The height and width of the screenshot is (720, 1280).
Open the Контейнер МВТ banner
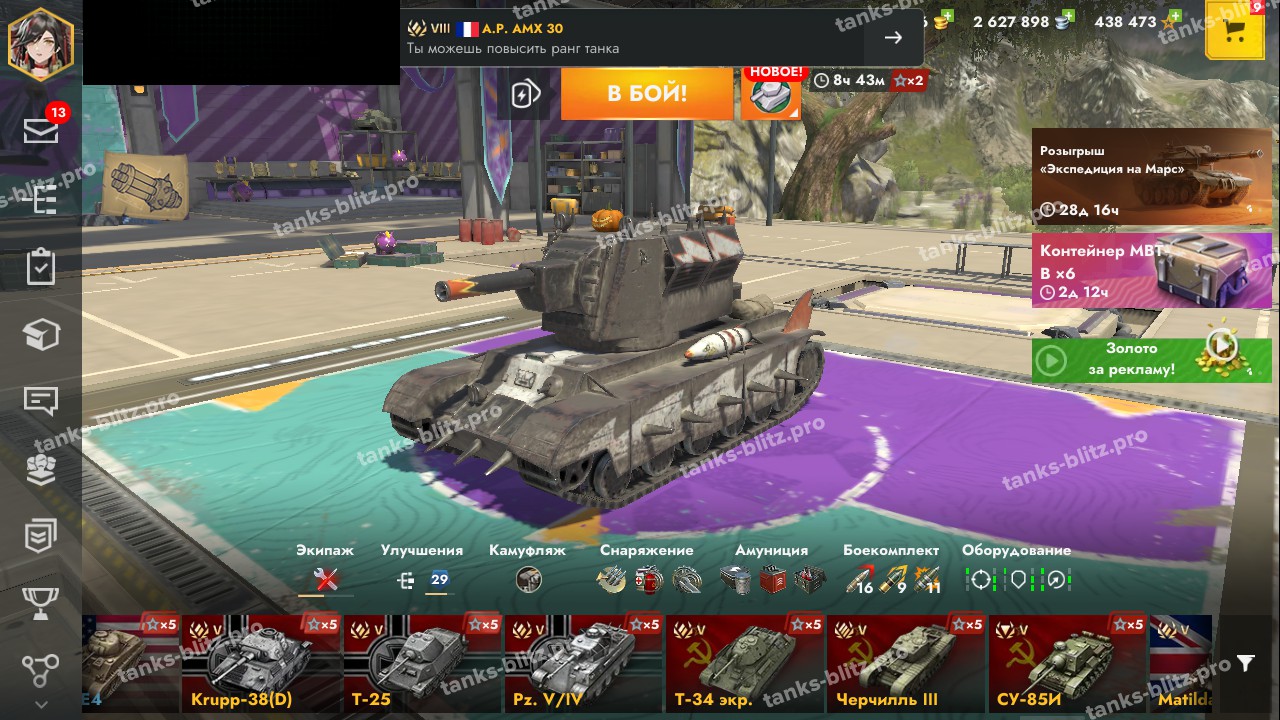(1152, 270)
